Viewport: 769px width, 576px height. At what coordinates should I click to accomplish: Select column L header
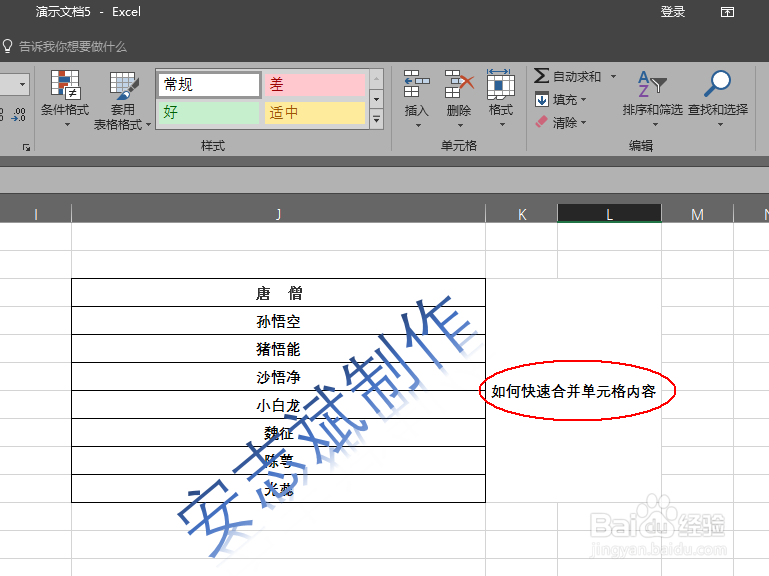point(610,214)
